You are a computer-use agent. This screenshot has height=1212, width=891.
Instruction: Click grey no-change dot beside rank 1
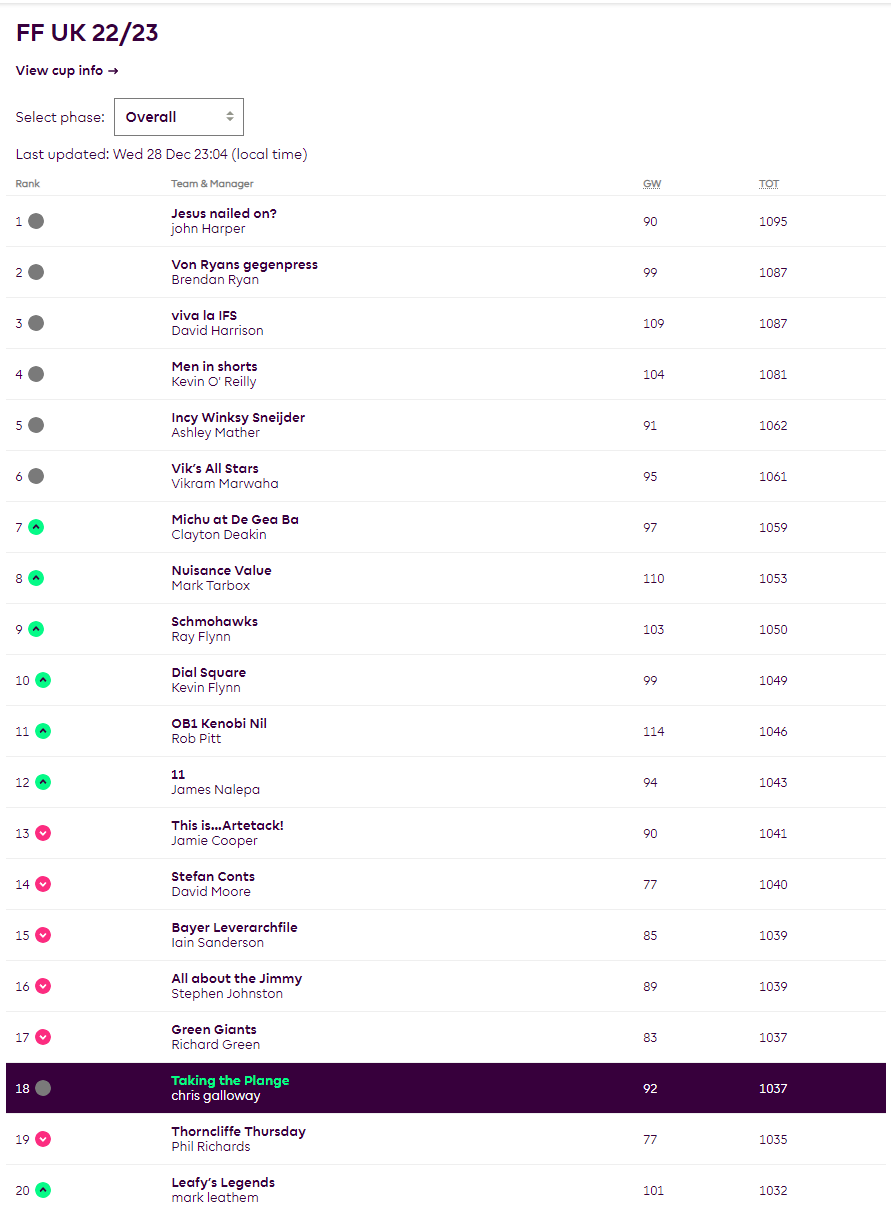click(36, 221)
